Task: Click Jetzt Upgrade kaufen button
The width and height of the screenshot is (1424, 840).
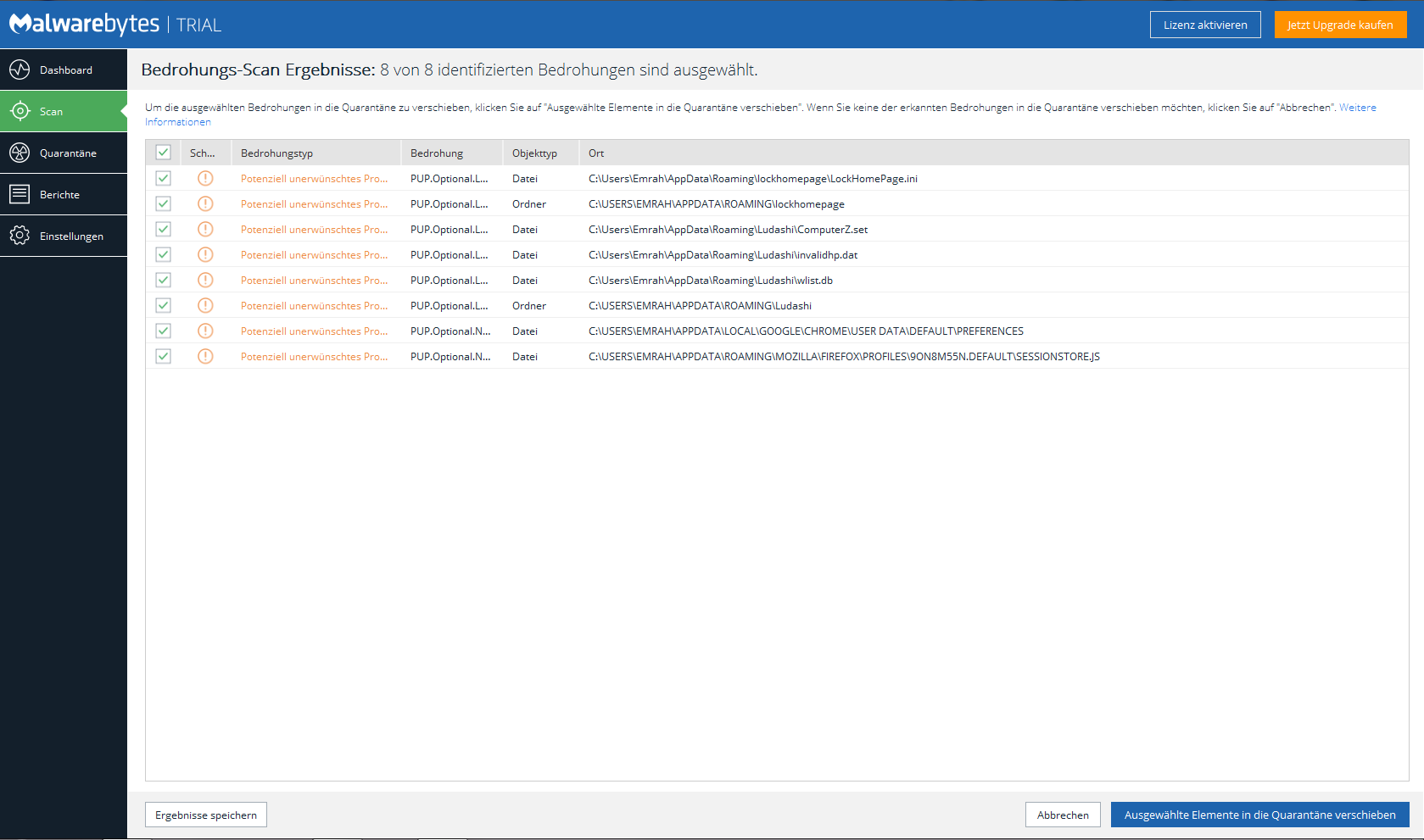Action: click(1340, 25)
